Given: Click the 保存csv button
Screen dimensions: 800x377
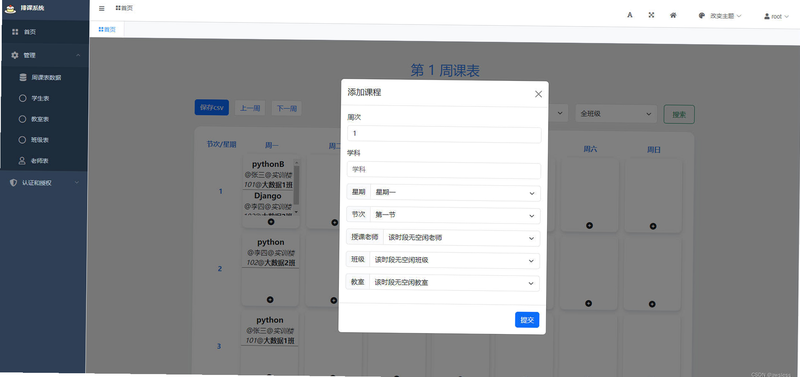Looking at the screenshot, I should (212, 108).
